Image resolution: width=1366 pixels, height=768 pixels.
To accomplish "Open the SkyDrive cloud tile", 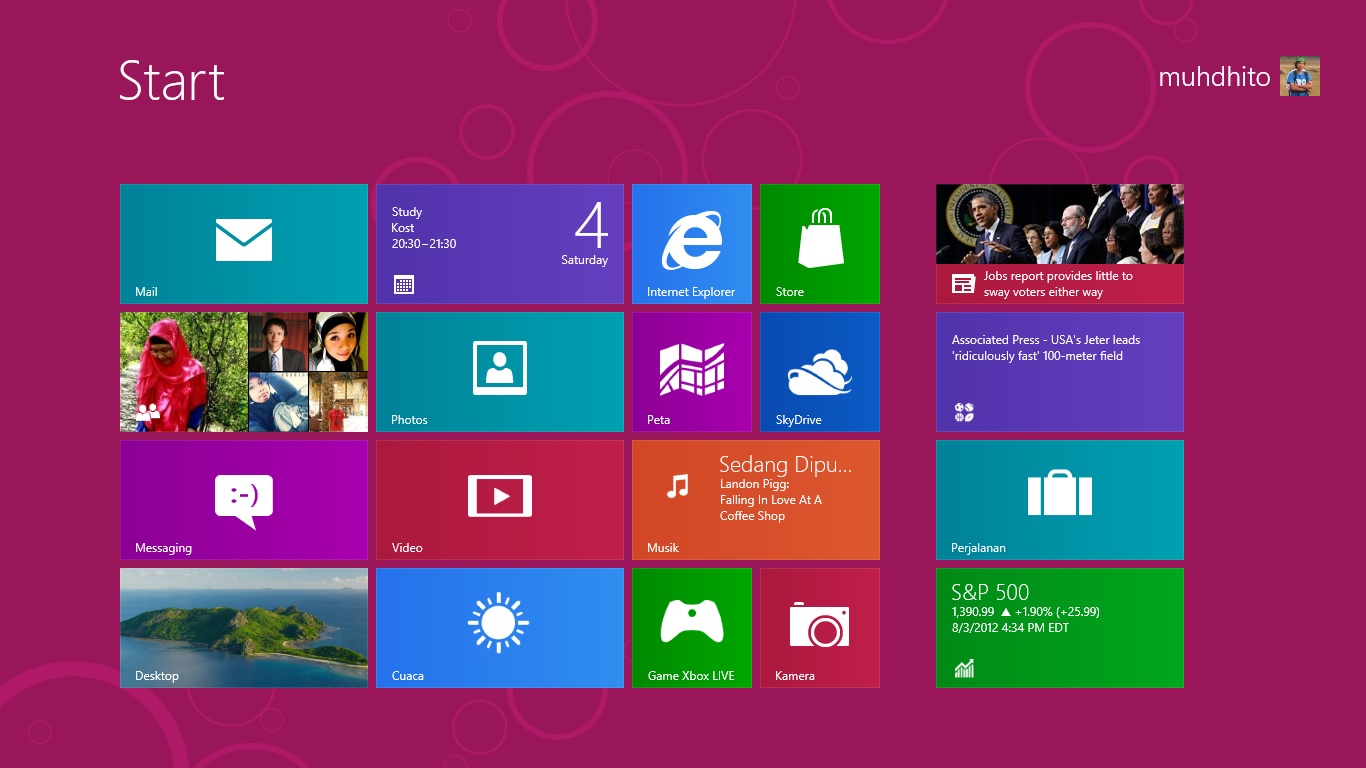I will point(819,371).
